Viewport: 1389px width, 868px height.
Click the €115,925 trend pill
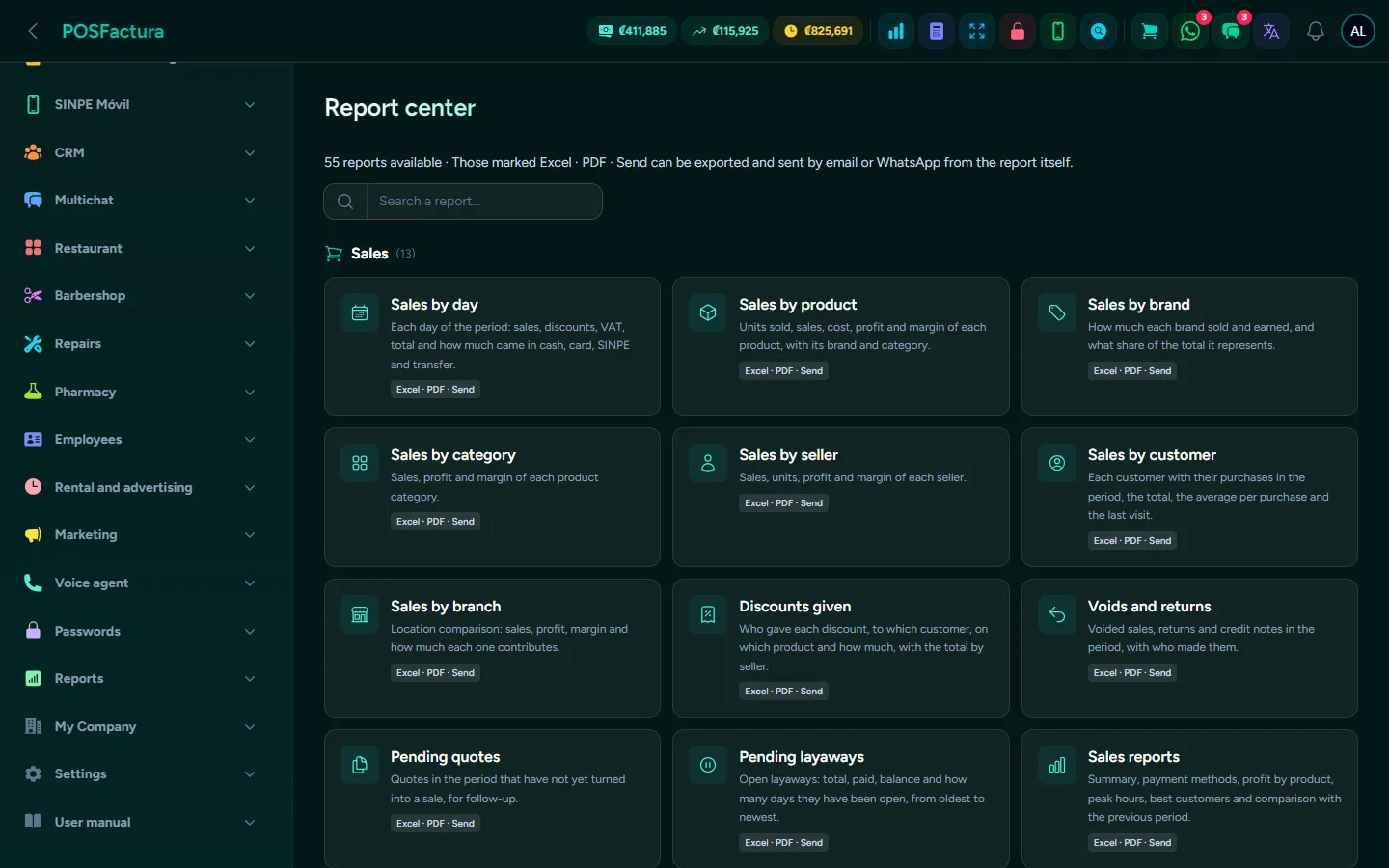tap(725, 31)
